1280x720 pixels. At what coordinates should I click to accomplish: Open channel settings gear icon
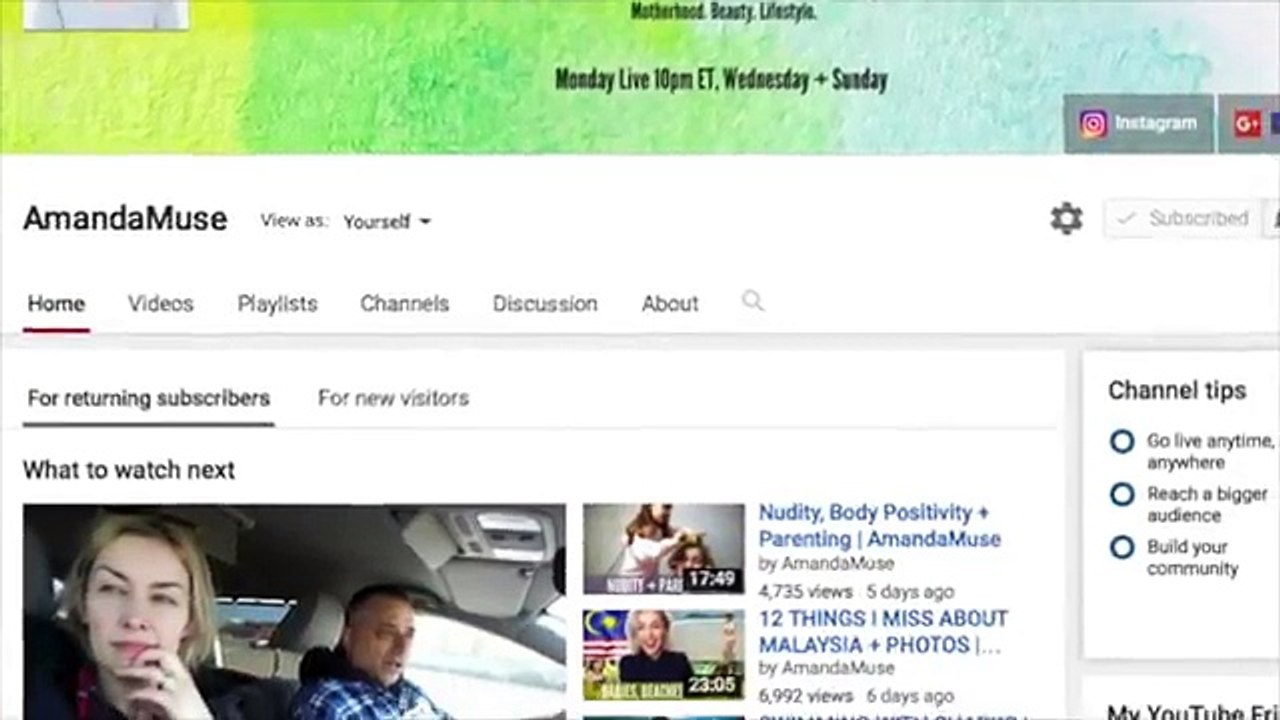coord(1066,218)
